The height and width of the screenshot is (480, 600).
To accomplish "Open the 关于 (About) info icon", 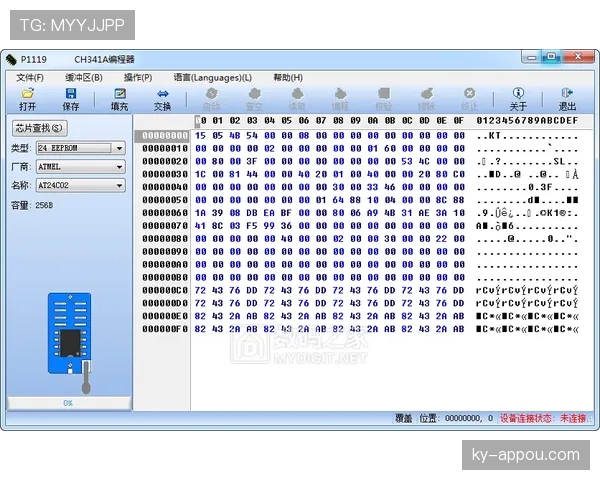I will 518,98.
